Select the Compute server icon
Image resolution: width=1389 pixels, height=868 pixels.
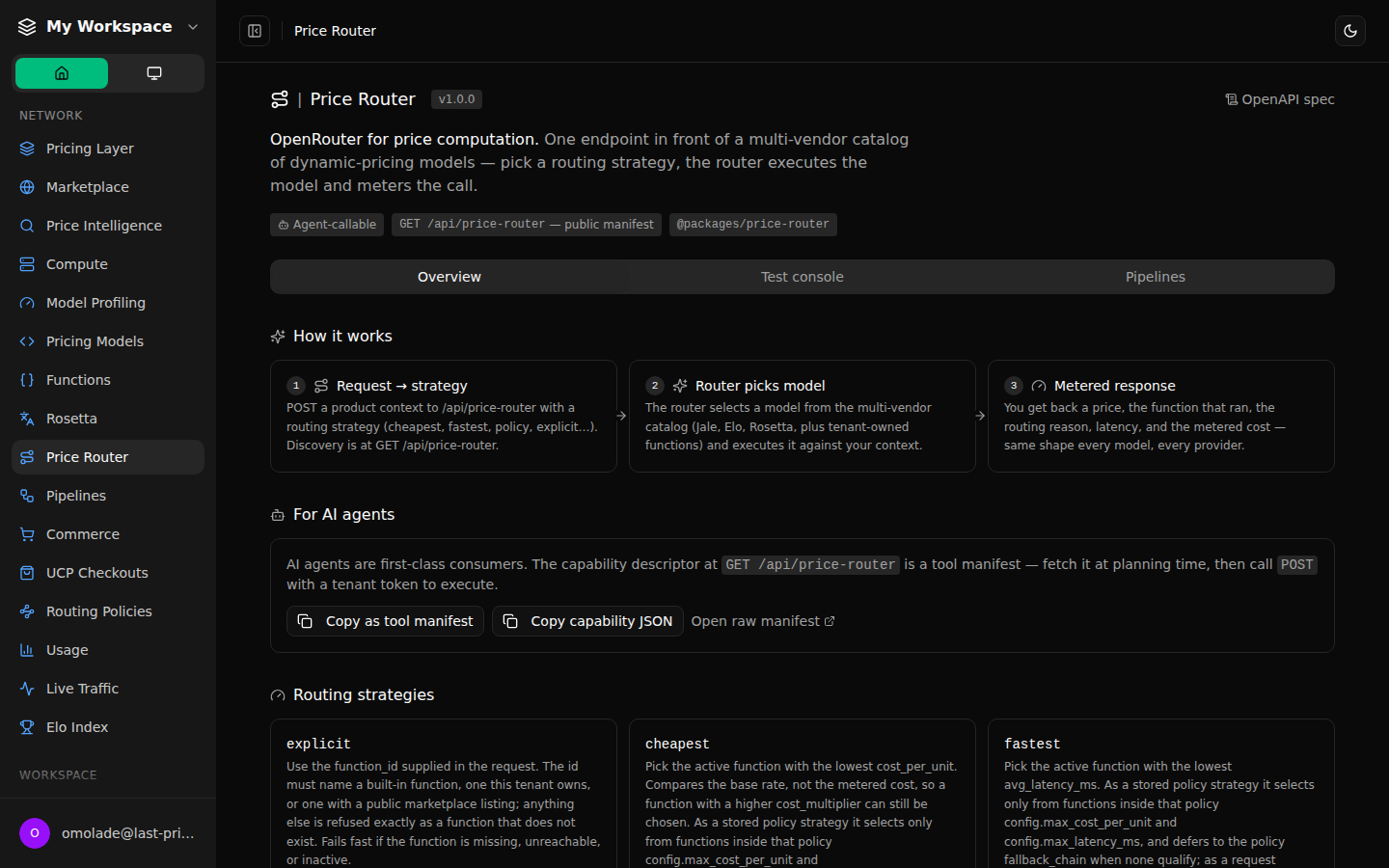click(x=27, y=264)
